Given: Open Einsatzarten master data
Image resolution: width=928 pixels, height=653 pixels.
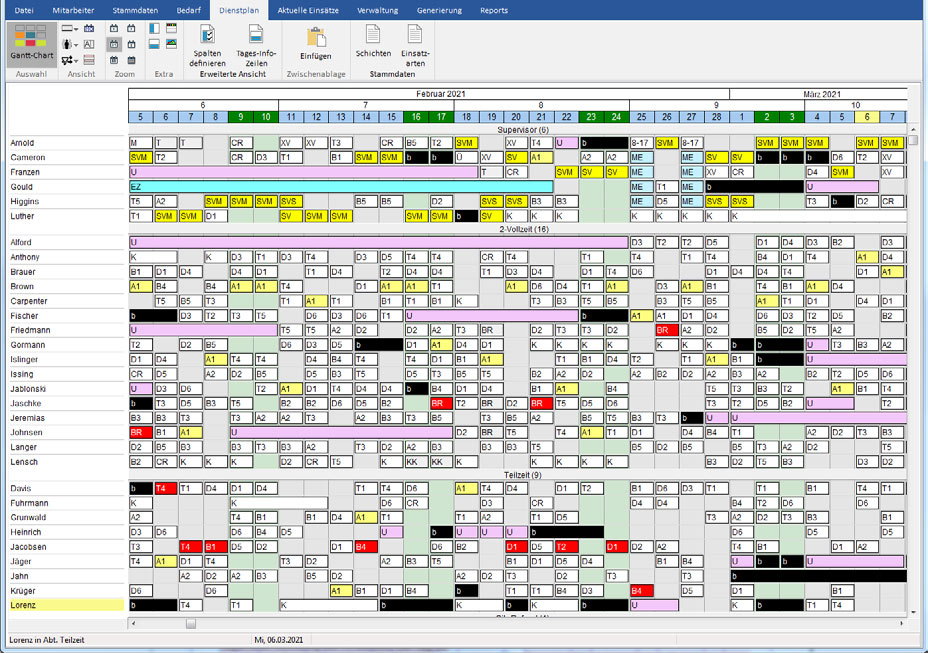Looking at the screenshot, I should 415,46.
